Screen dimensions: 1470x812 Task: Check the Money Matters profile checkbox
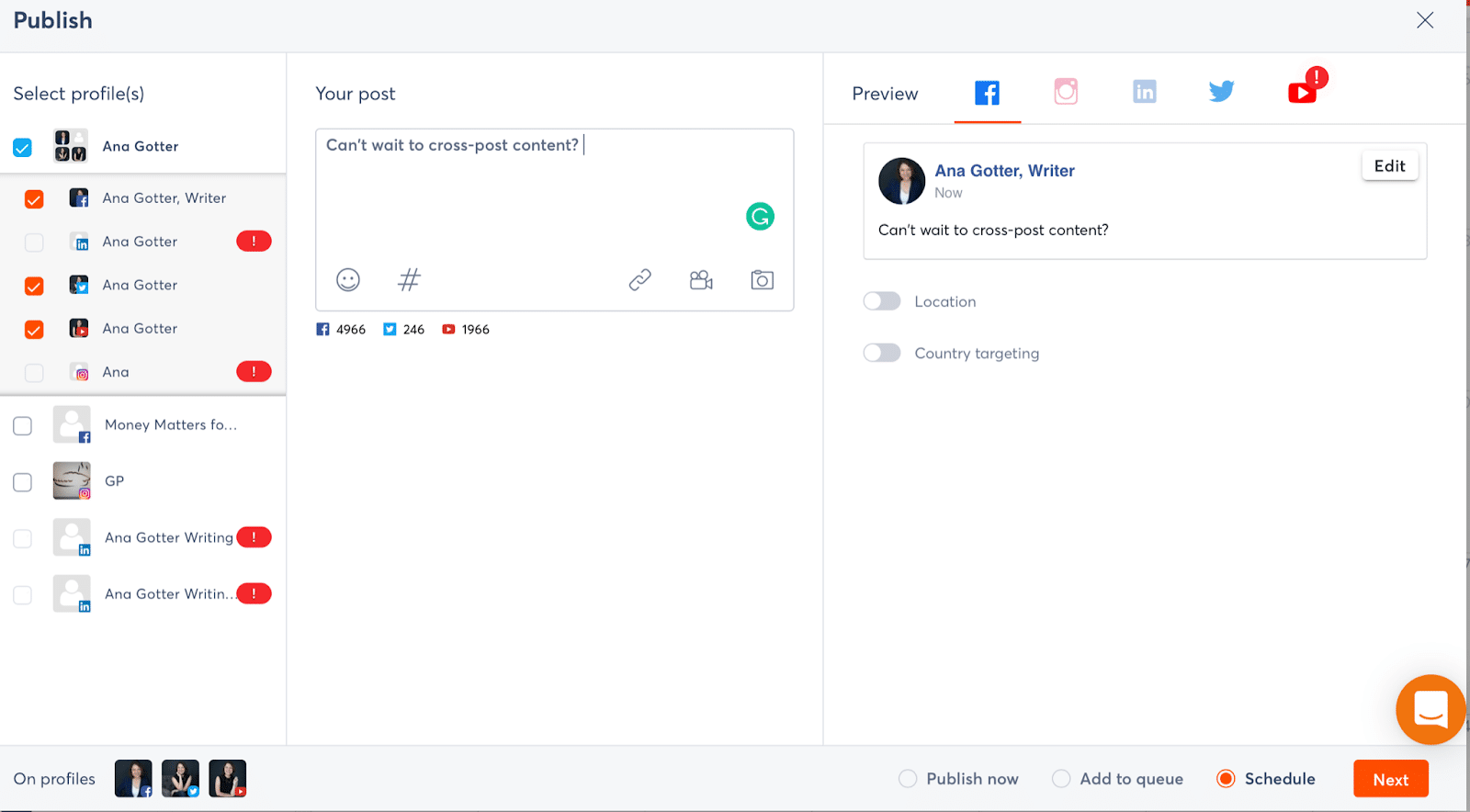click(x=23, y=426)
